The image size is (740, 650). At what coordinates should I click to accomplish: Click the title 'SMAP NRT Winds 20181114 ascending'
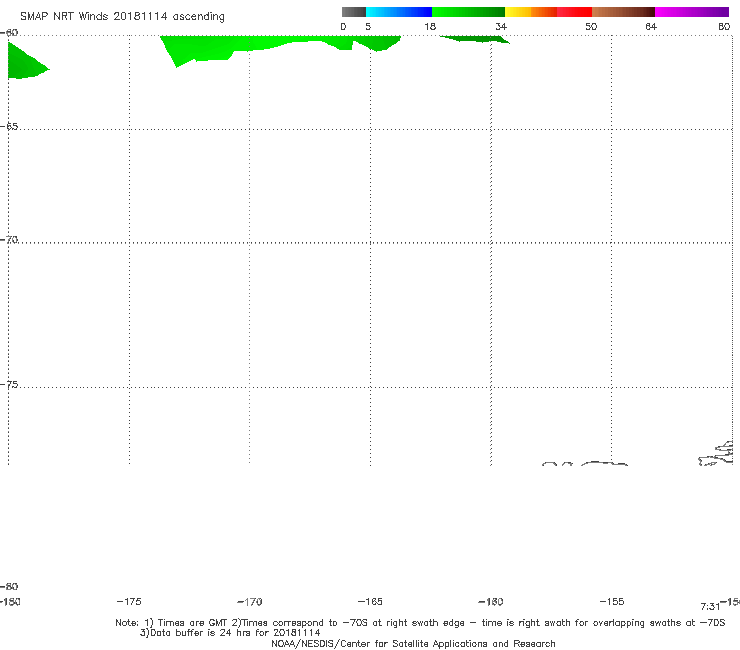[x=122, y=17]
